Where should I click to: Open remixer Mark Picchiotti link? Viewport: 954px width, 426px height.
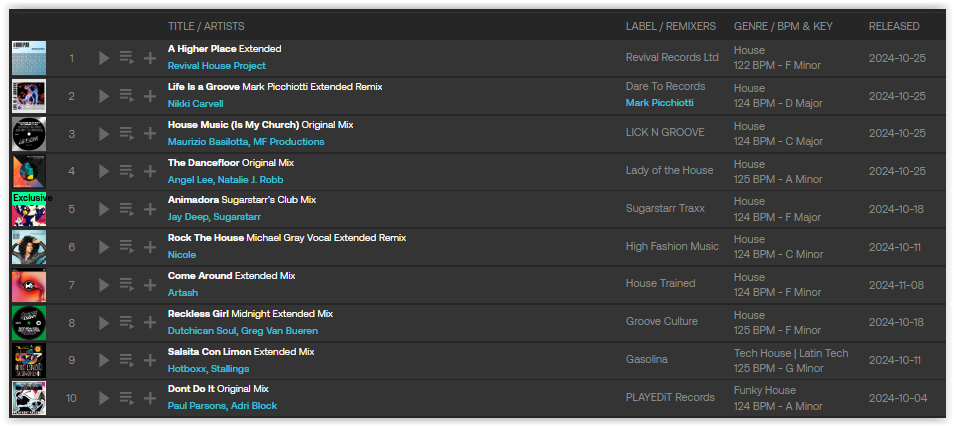660,103
